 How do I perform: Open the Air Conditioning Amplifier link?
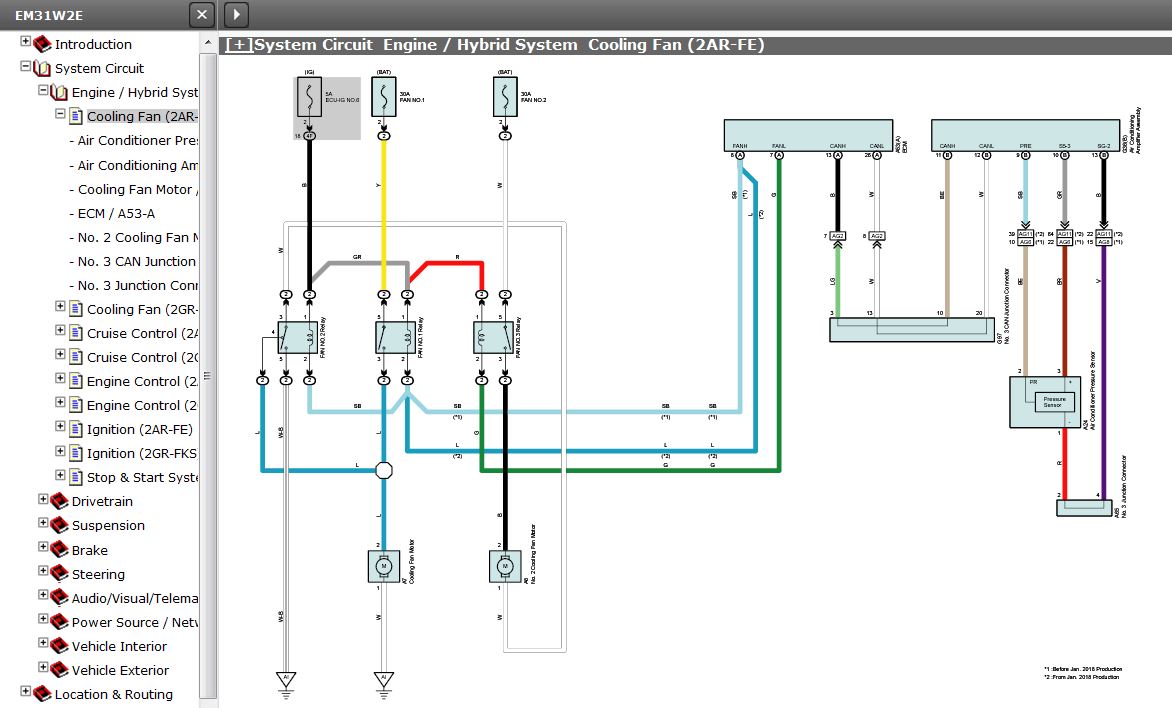coord(137,165)
